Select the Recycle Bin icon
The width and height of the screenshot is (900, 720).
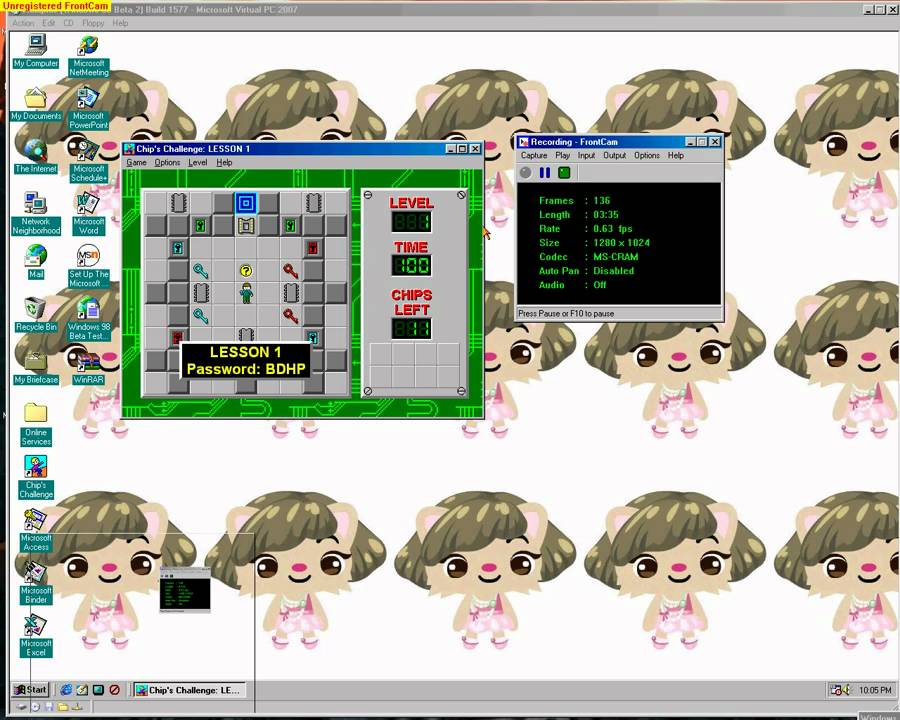pos(36,315)
